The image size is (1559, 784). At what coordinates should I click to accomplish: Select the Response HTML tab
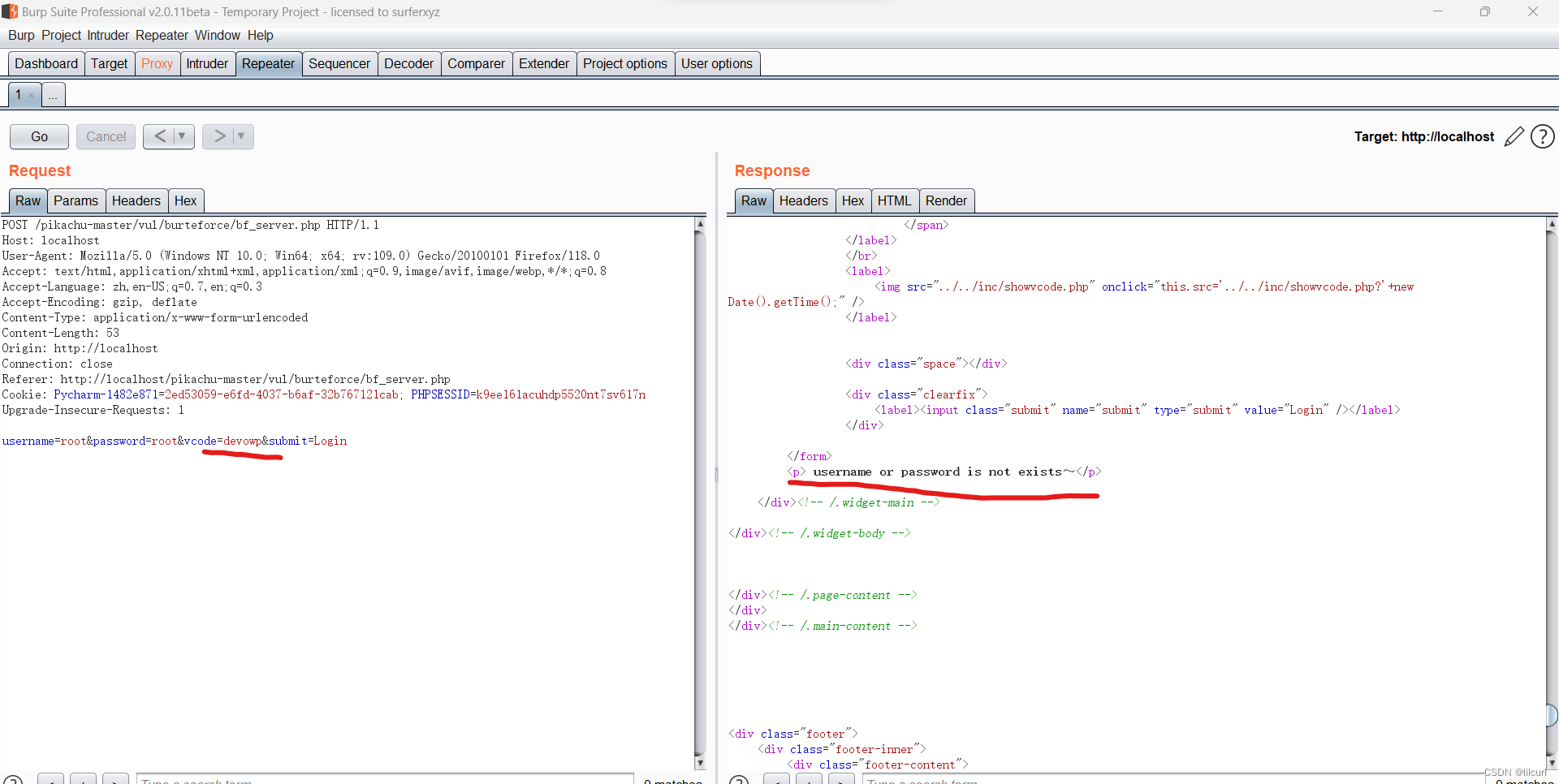click(x=895, y=201)
